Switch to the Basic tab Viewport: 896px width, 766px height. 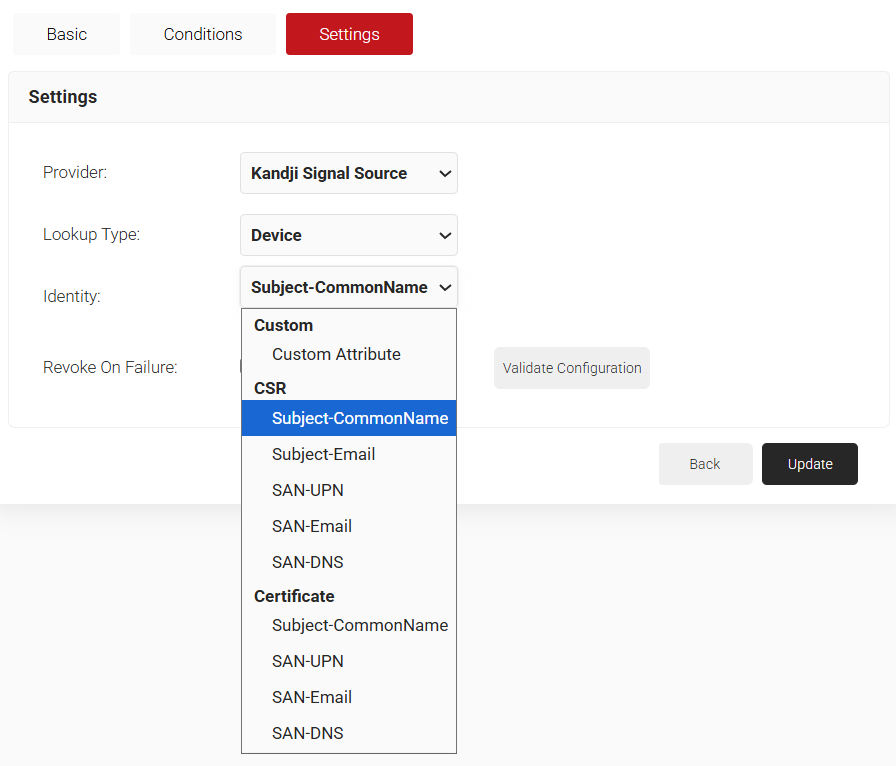(x=66, y=34)
